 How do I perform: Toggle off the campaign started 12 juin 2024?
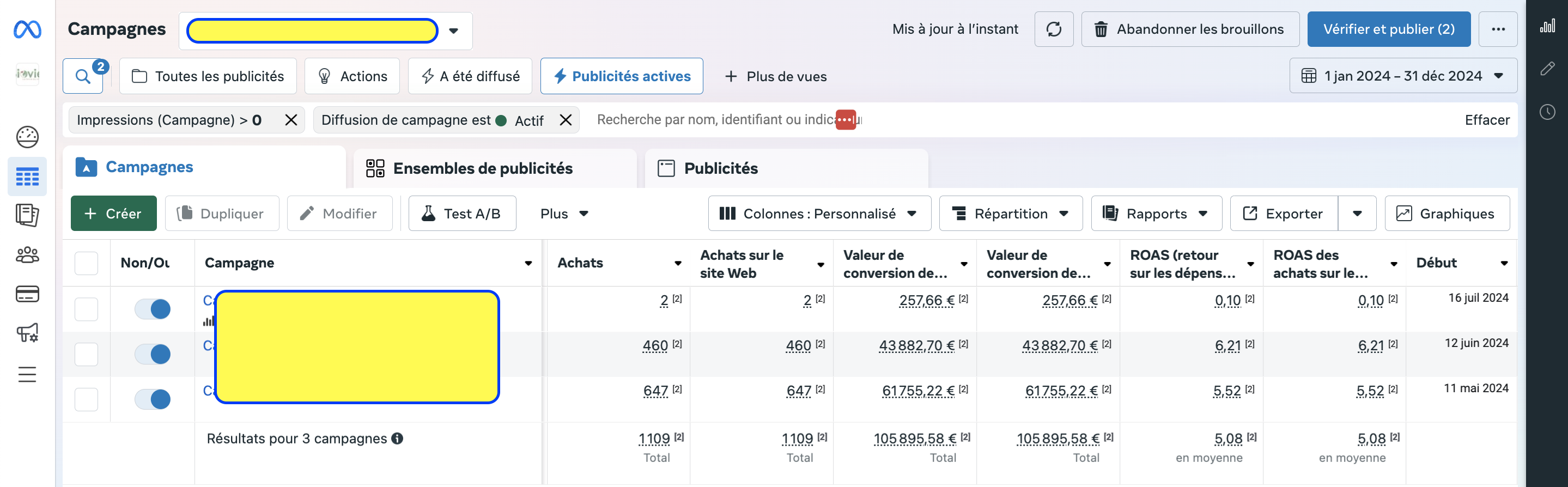pos(152,354)
